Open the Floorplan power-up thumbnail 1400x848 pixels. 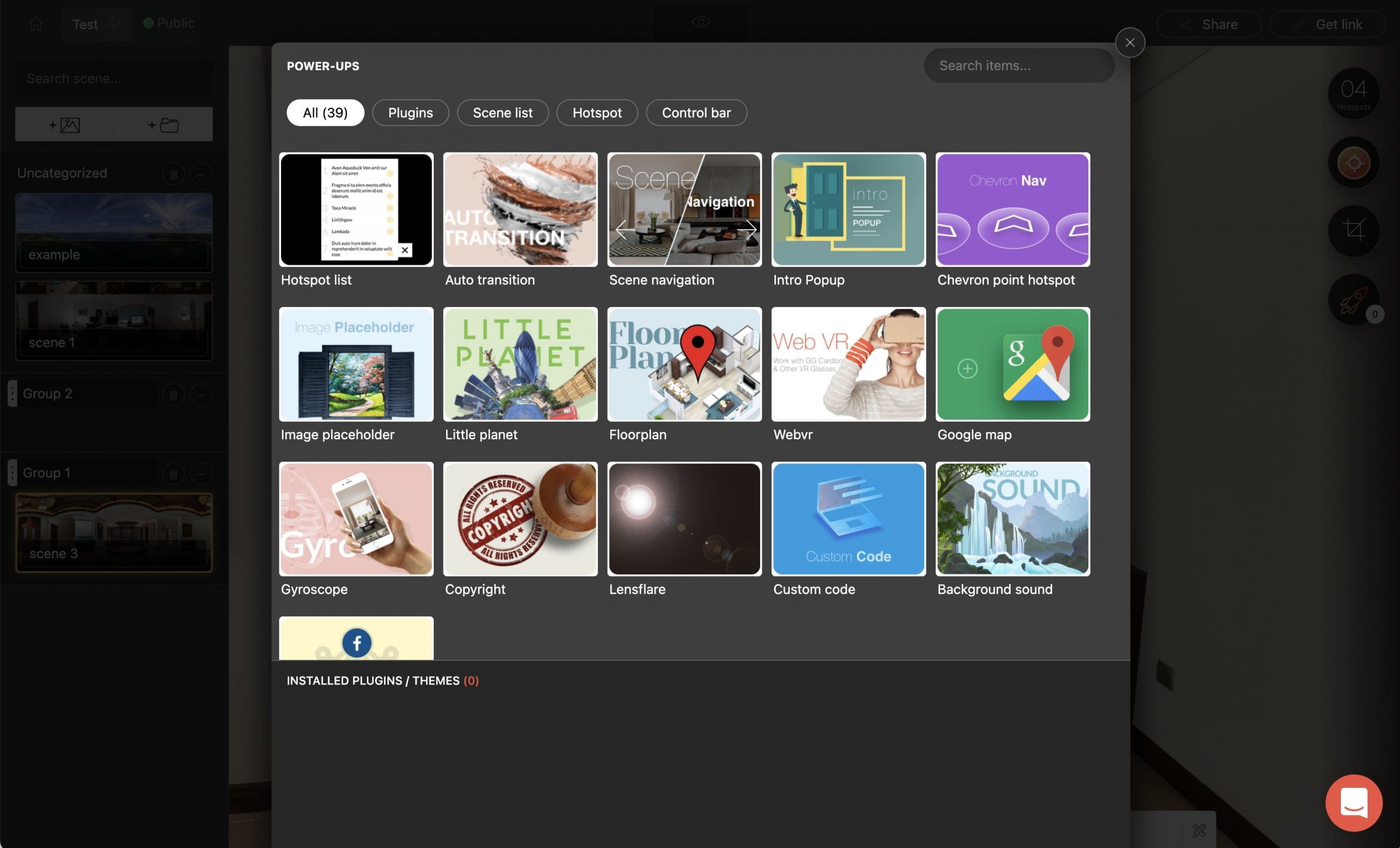684,364
